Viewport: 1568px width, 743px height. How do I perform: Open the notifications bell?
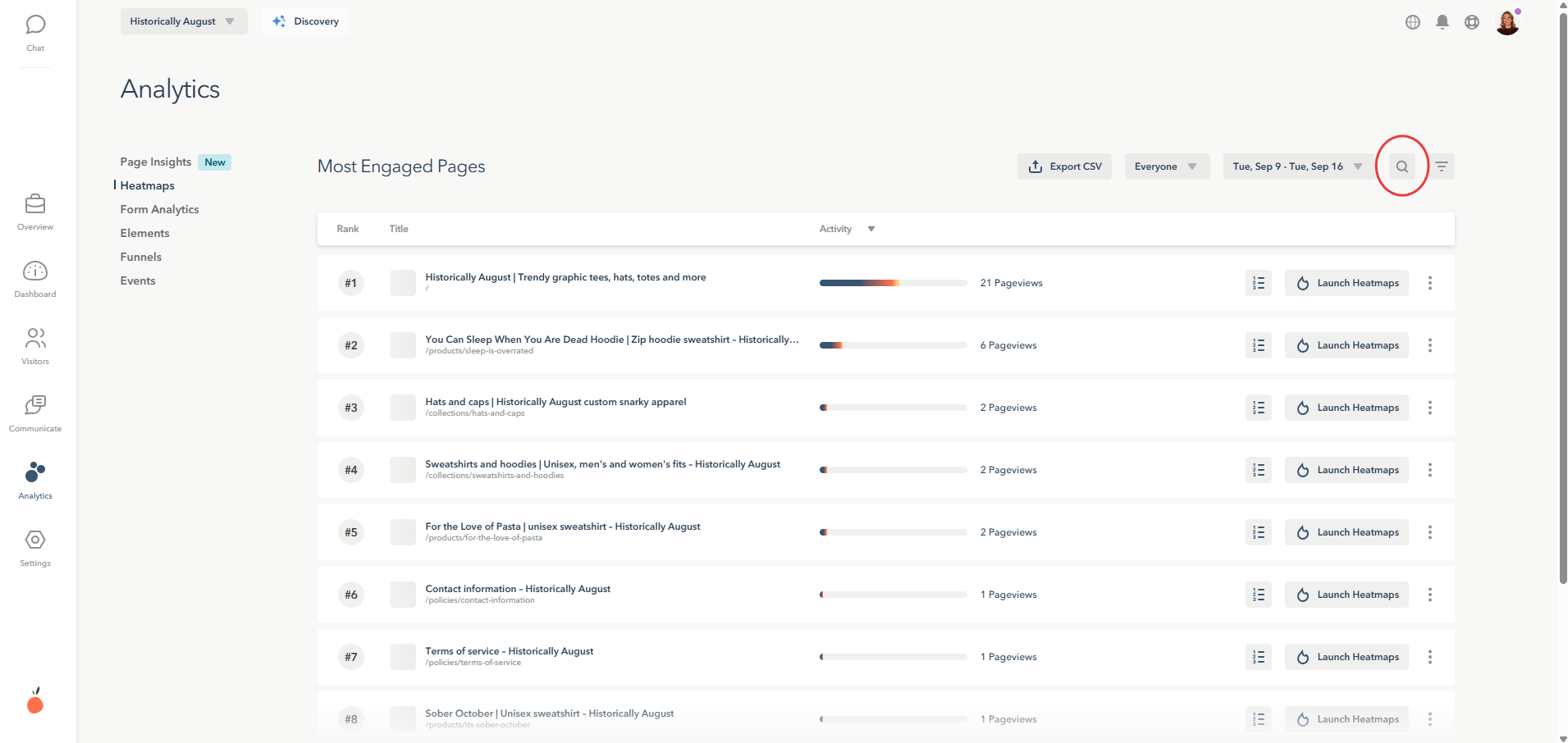(1442, 22)
